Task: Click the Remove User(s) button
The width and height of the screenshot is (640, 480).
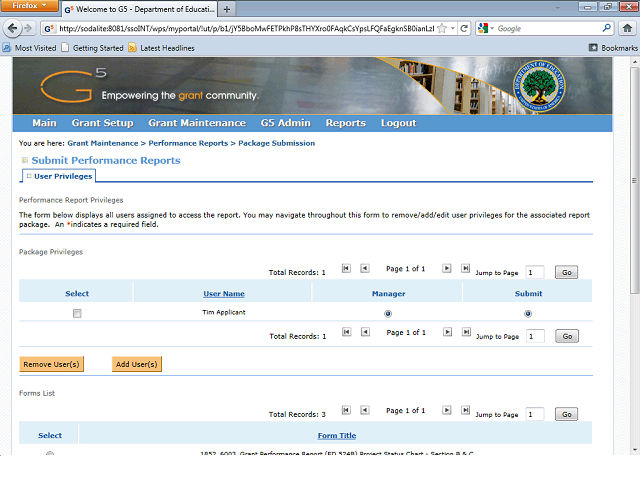Action: (x=51, y=364)
